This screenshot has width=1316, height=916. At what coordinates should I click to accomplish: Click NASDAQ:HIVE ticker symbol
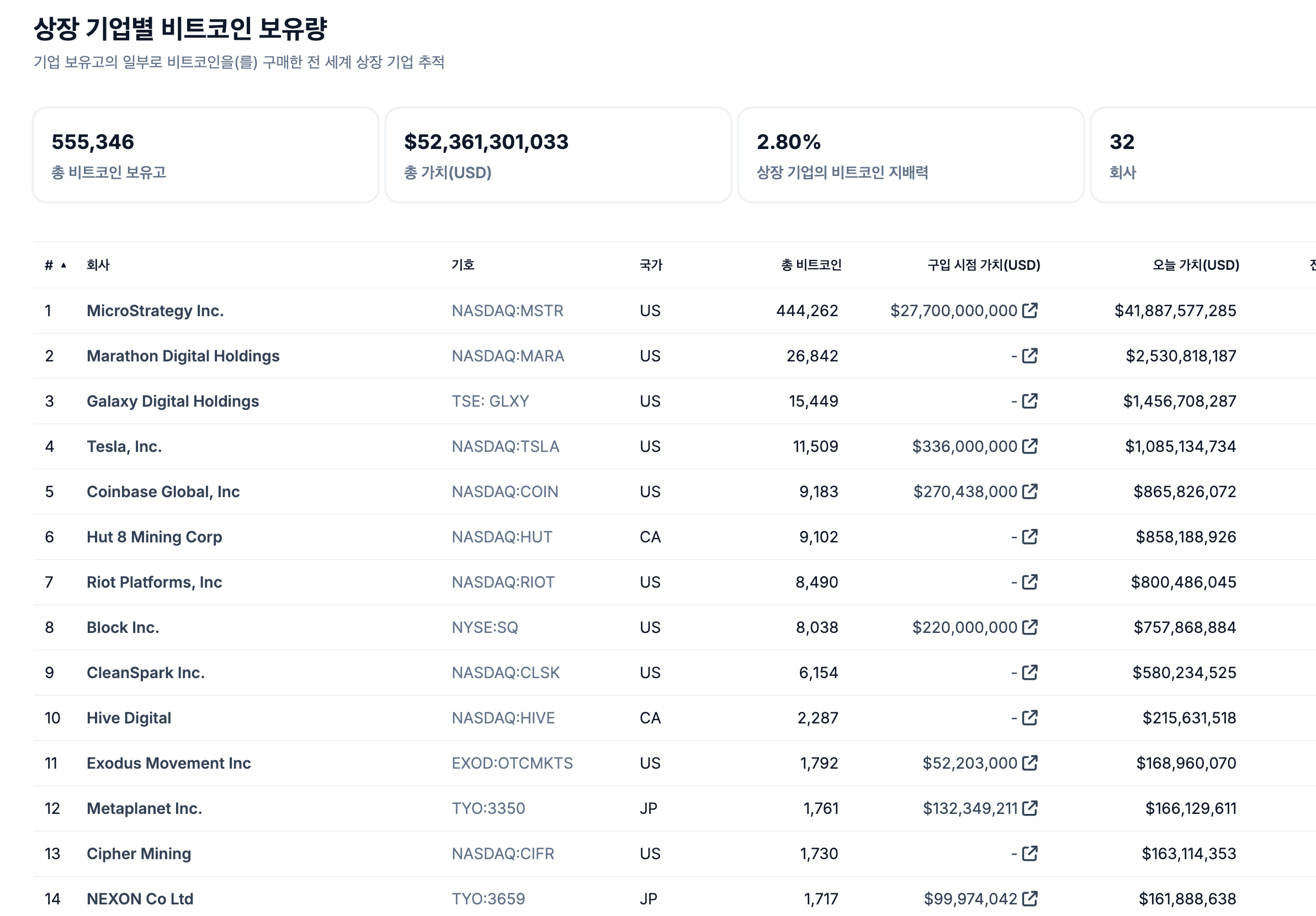click(x=503, y=718)
